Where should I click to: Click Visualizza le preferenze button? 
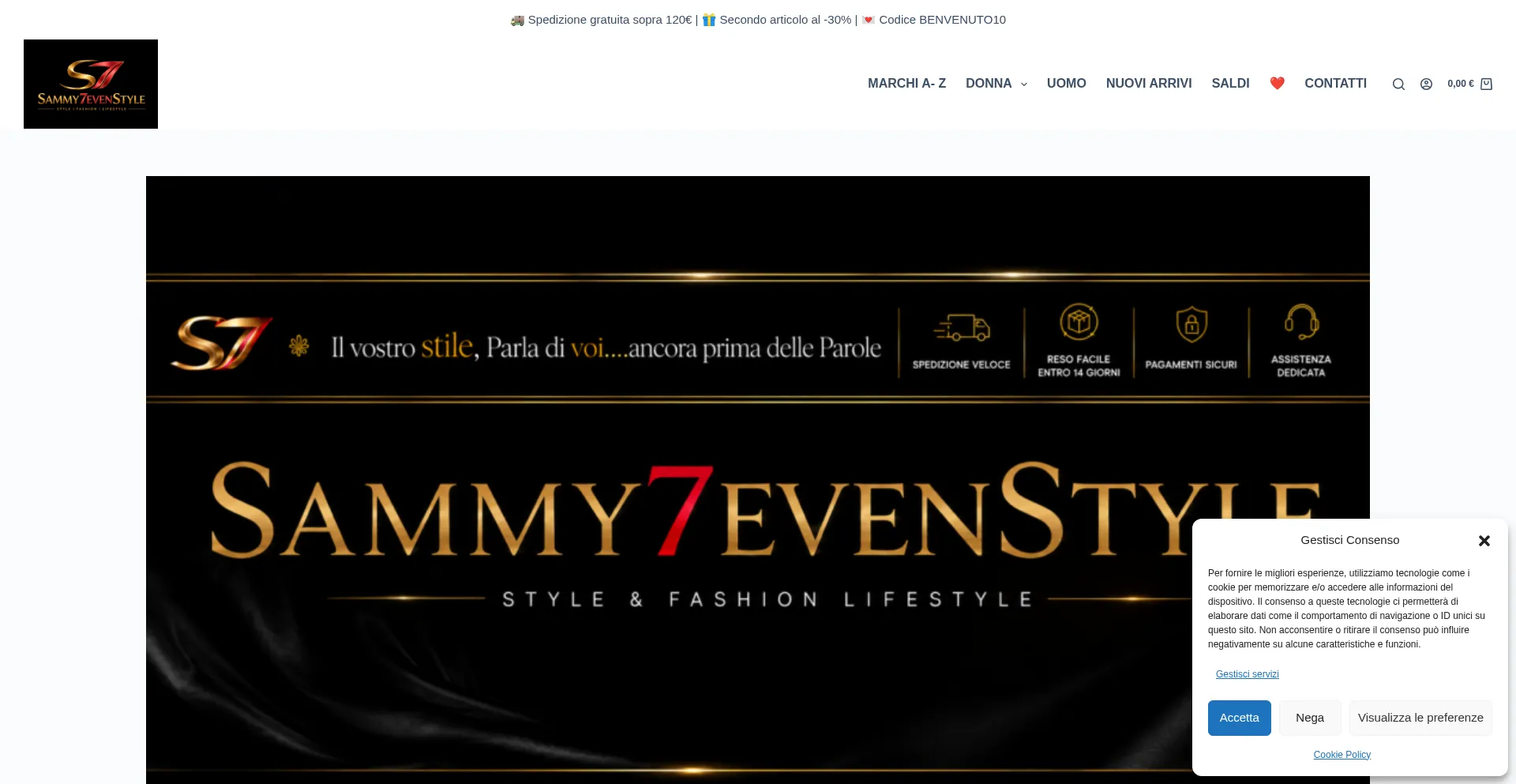coord(1420,718)
